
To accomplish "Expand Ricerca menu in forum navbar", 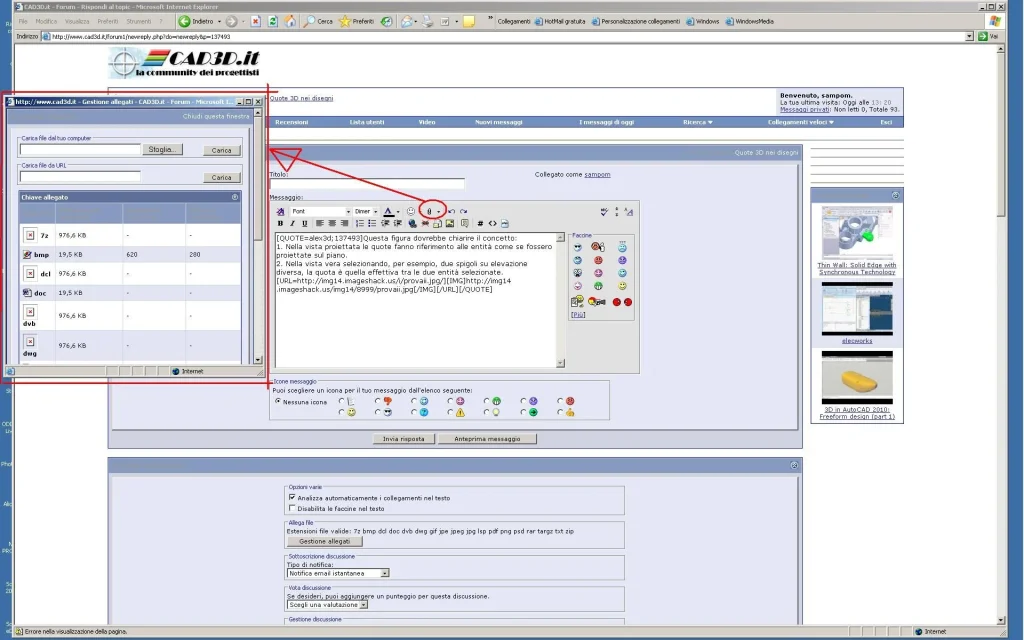I will (697, 122).
